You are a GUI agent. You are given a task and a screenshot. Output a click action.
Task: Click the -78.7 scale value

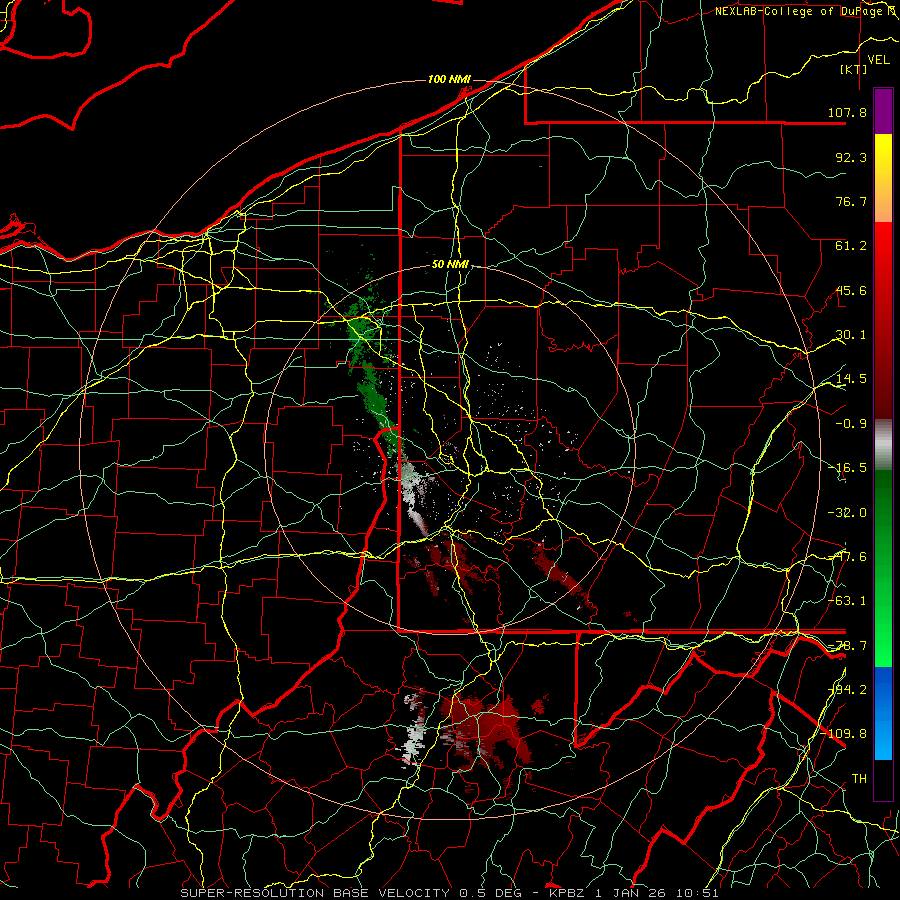point(847,646)
